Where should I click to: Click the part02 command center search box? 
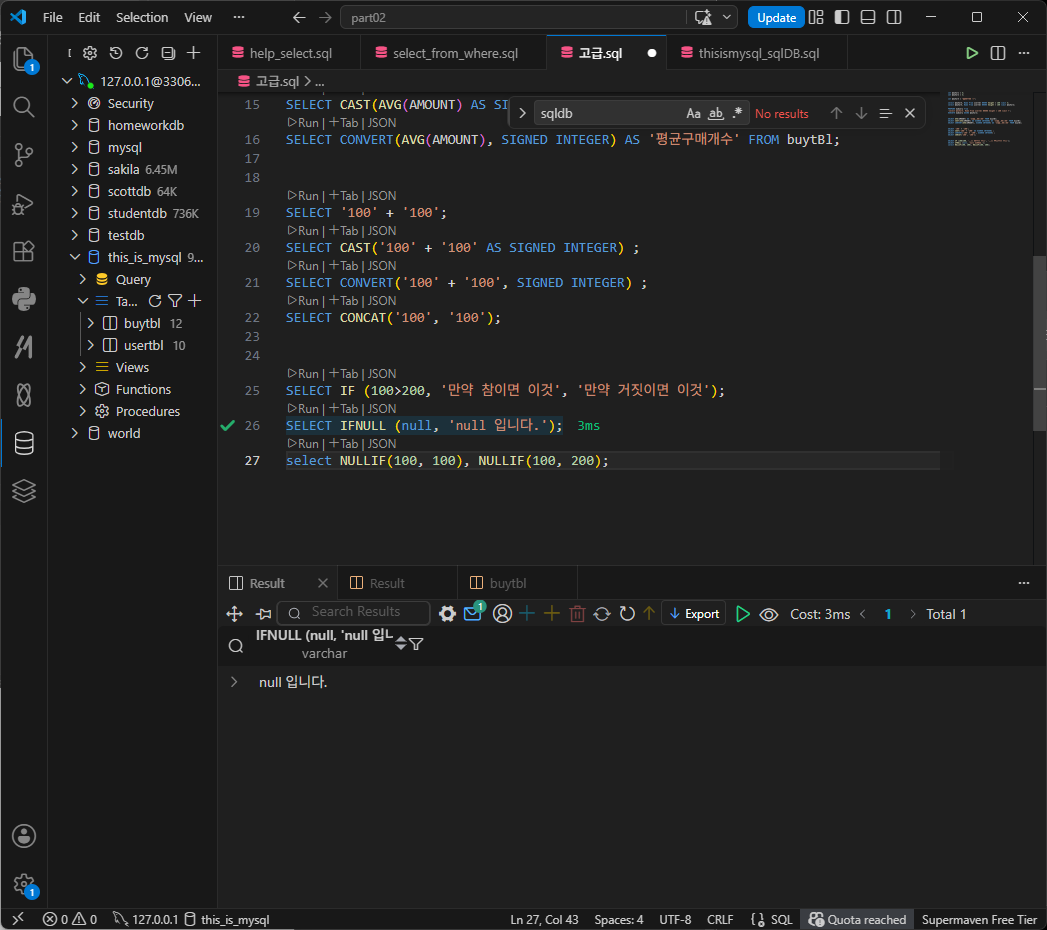(x=513, y=17)
